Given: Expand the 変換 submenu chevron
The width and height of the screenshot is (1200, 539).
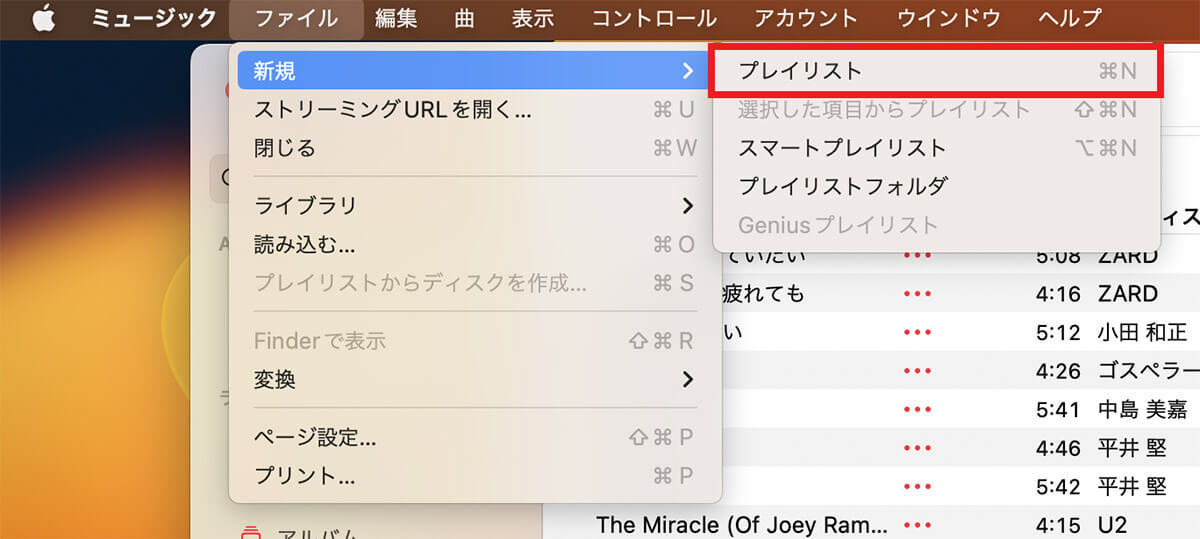Looking at the screenshot, I should click(x=687, y=380).
